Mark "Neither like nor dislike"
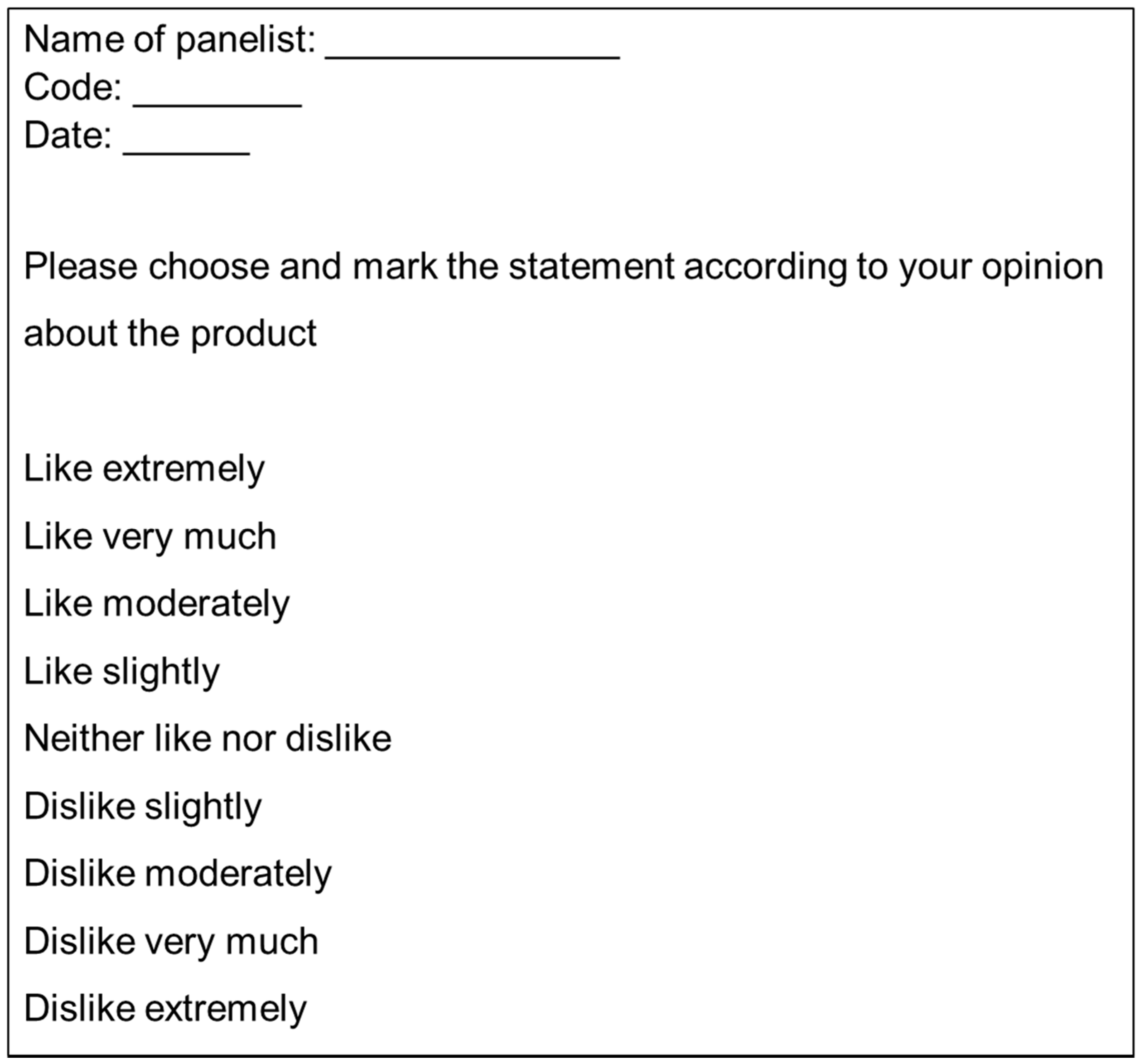 (208, 738)
